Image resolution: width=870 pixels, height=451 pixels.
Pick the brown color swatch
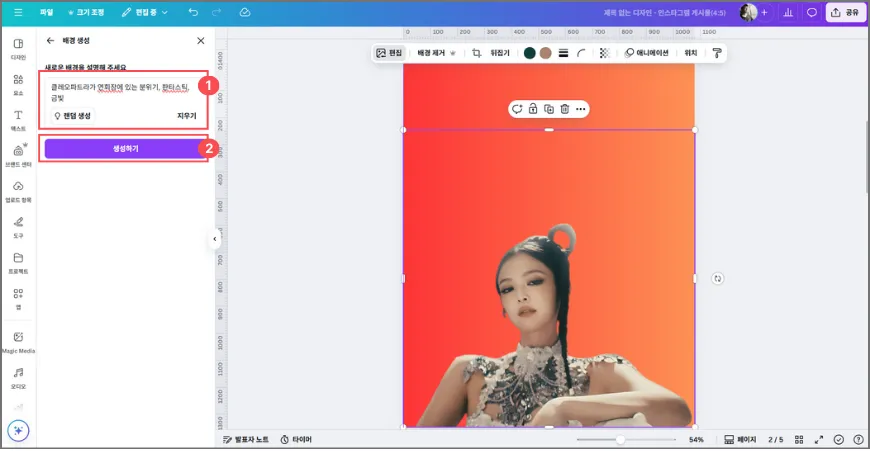545,53
